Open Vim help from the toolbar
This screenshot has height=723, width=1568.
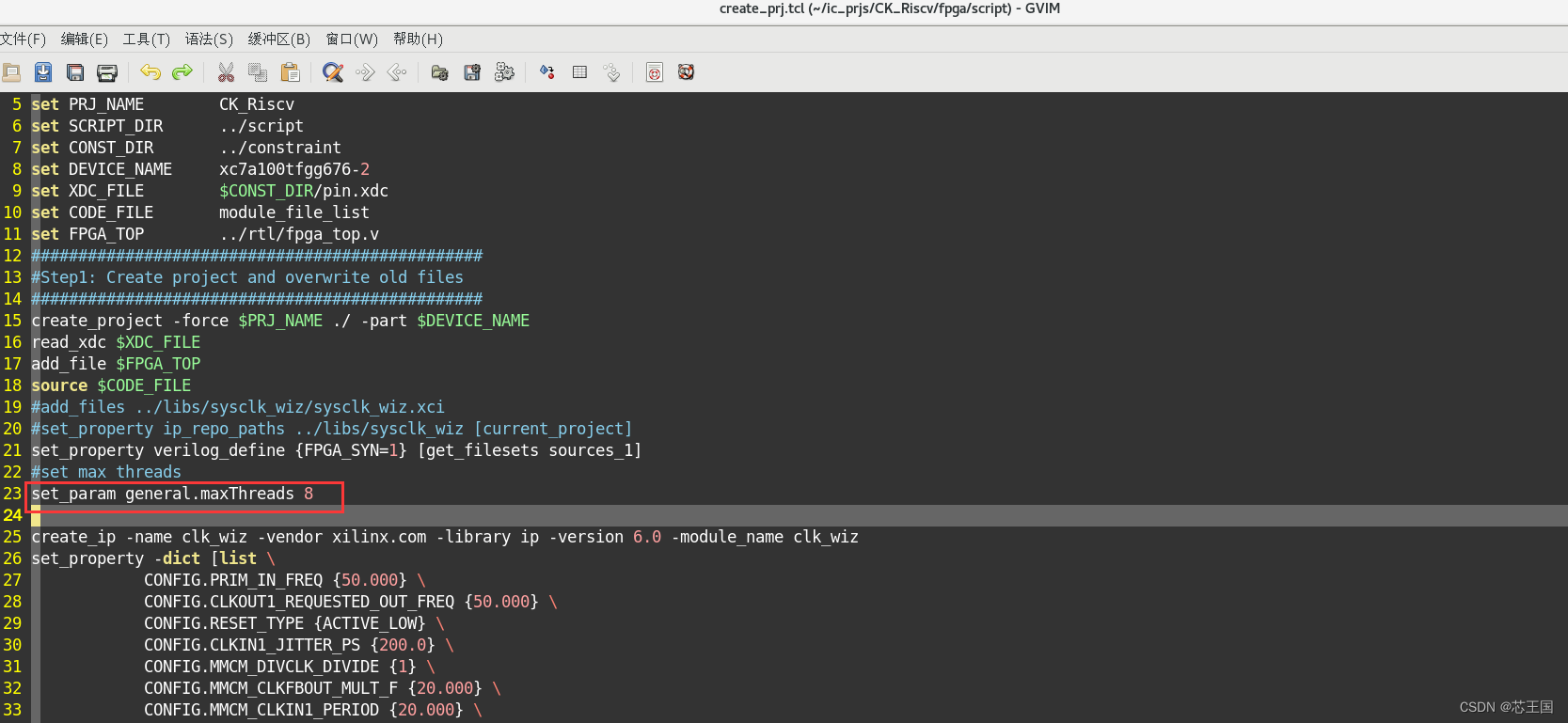coord(655,72)
